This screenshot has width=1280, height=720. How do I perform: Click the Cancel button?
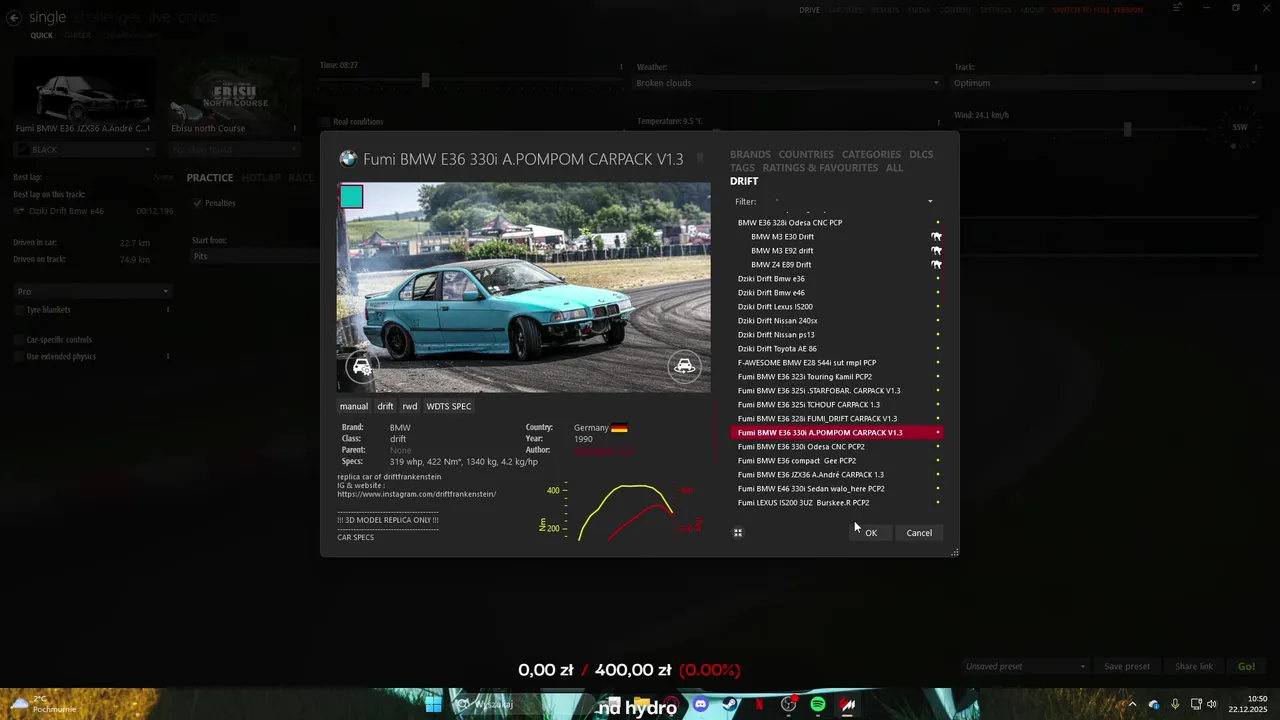point(919,533)
